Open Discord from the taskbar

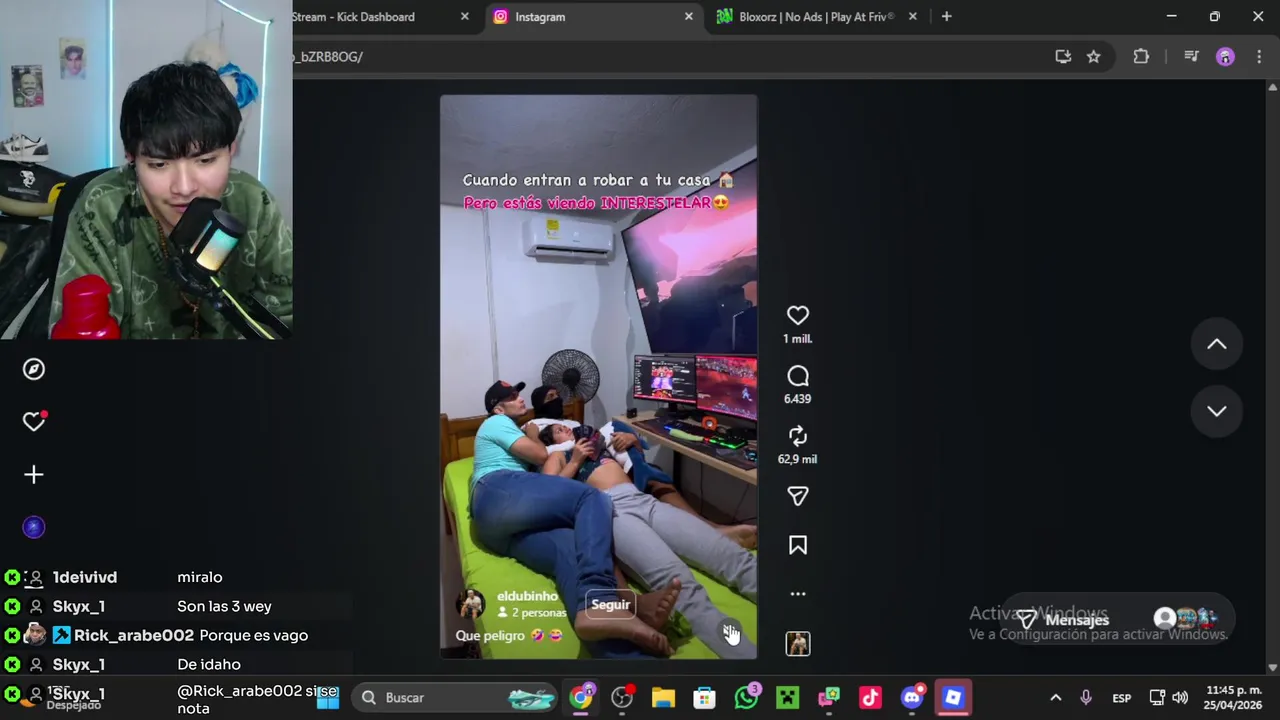[x=912, y=698]
